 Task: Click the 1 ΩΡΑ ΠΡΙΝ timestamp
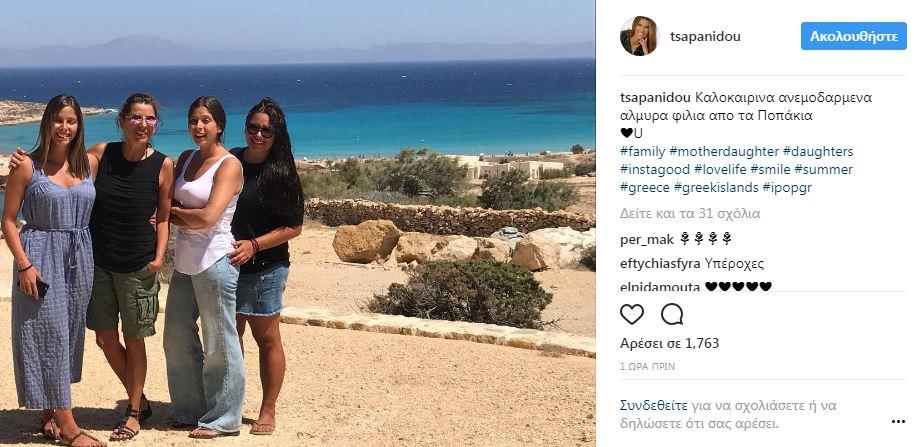pyautogui.click(x=648, y=367)
